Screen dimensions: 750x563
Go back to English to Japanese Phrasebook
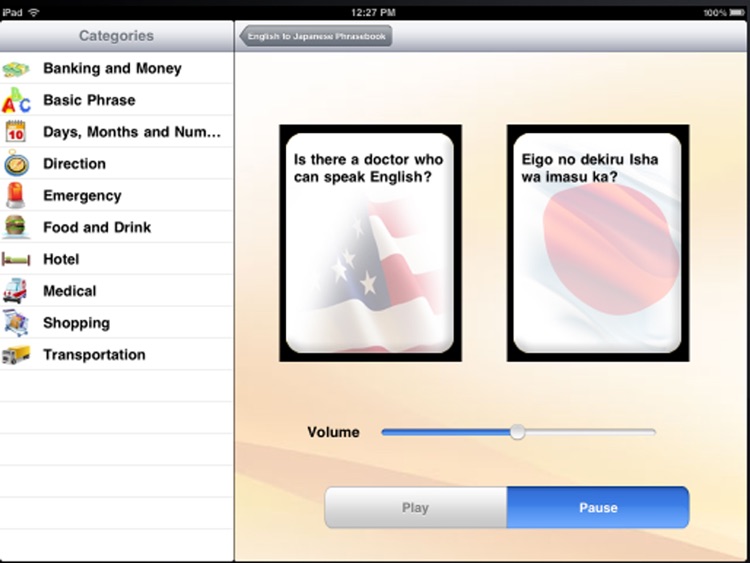(x=316, y=36)
